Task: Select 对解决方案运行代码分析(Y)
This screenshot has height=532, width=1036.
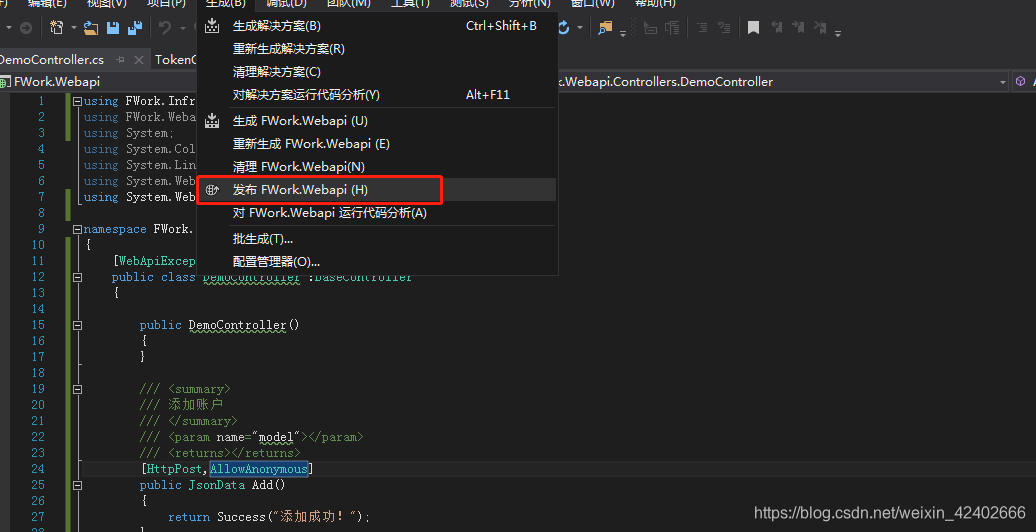Action: (x=378, y=95)
